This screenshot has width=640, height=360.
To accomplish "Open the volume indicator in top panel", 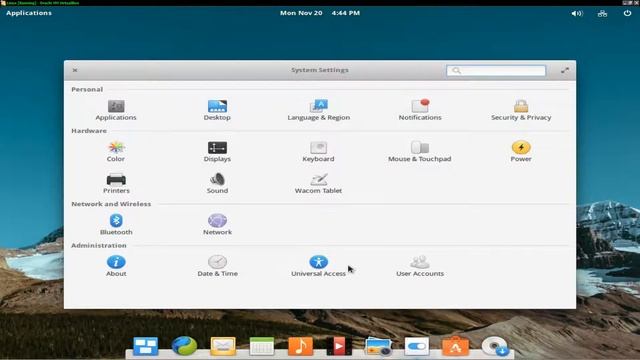I will (577, 13).
